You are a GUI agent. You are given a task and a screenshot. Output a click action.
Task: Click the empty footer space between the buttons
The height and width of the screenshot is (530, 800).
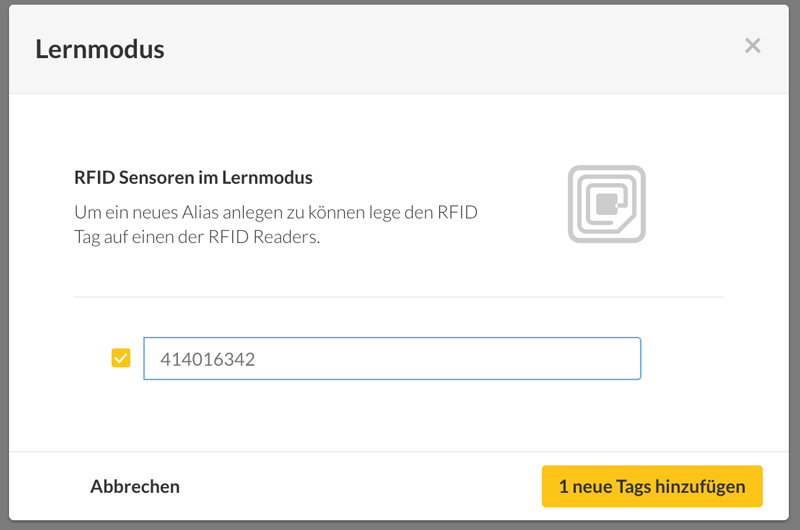tap(360, 487)
